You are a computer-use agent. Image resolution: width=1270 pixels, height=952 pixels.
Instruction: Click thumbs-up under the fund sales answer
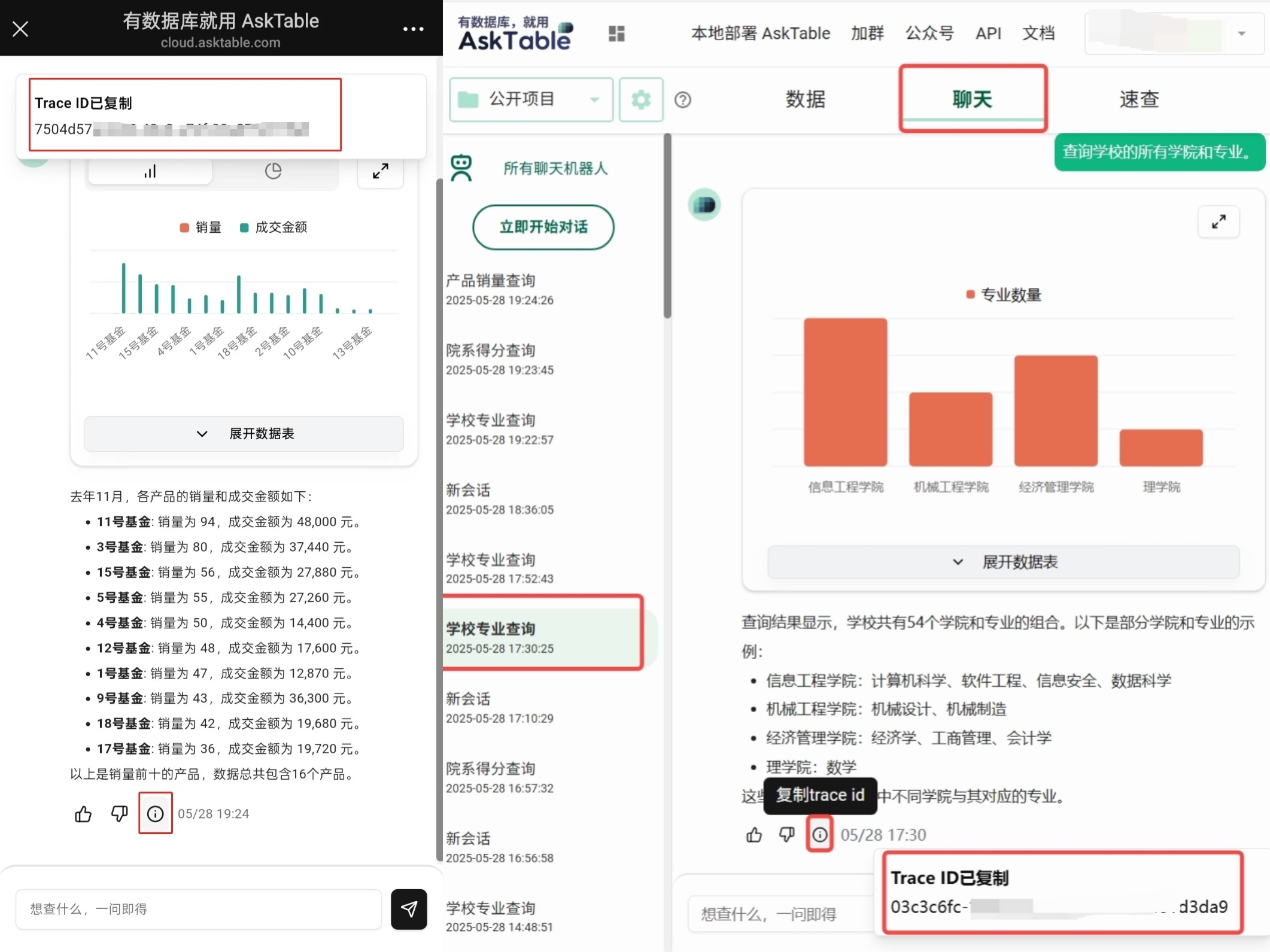click(83, 814)
